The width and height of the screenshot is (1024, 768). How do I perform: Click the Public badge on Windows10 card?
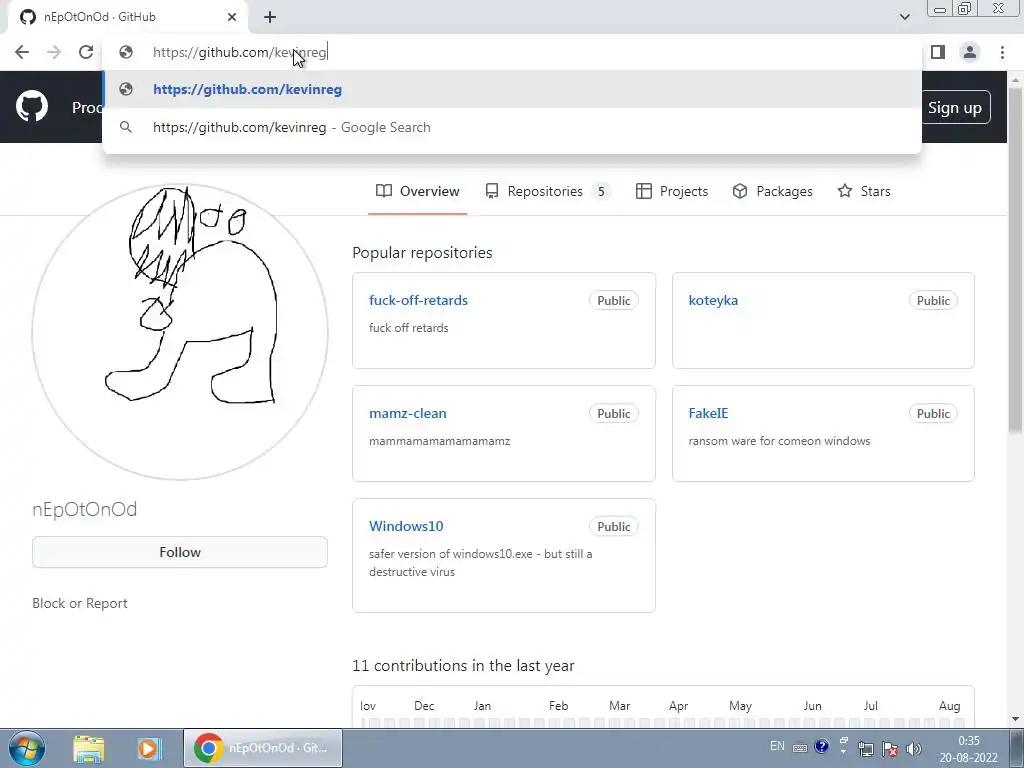(x=613, y=526)
